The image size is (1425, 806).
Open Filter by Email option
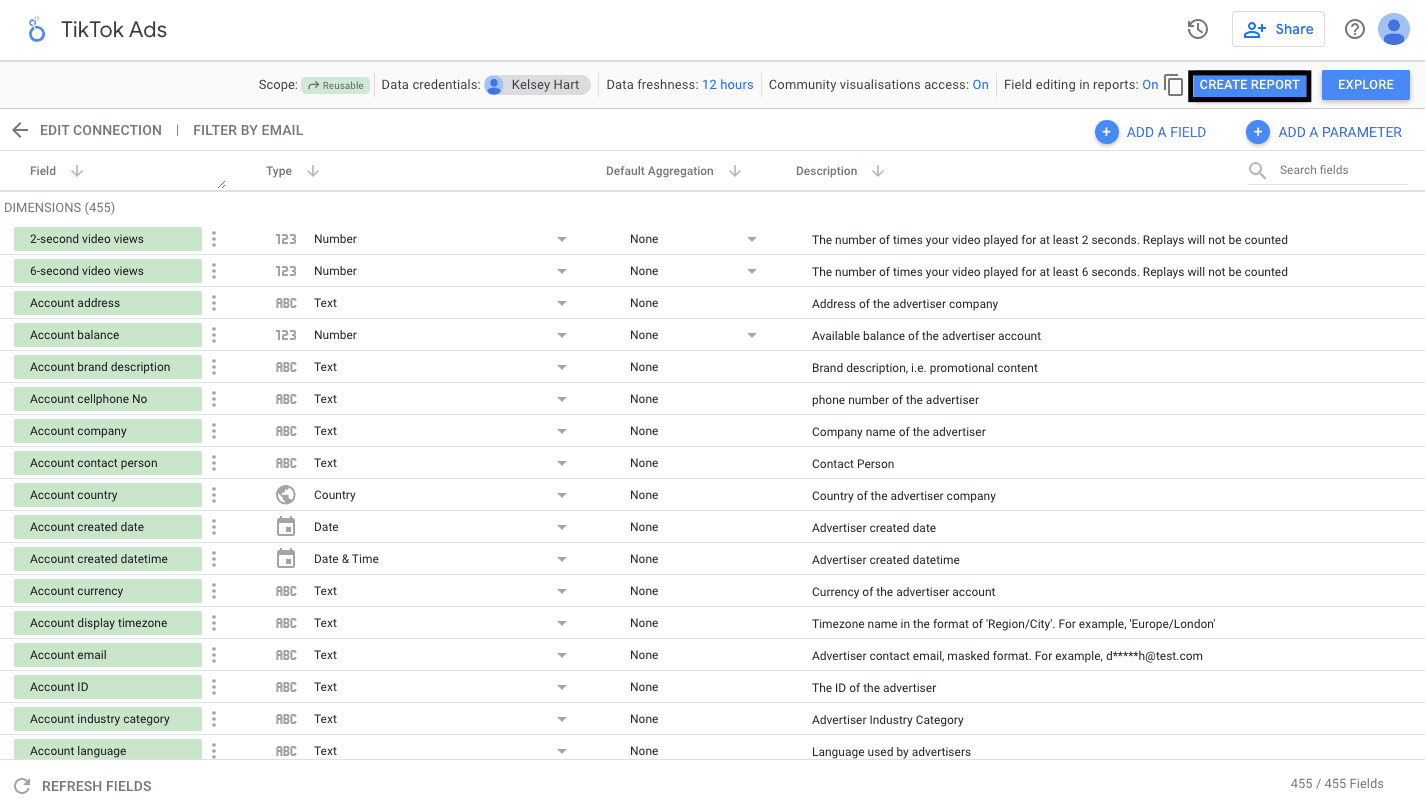pos(247,130)
